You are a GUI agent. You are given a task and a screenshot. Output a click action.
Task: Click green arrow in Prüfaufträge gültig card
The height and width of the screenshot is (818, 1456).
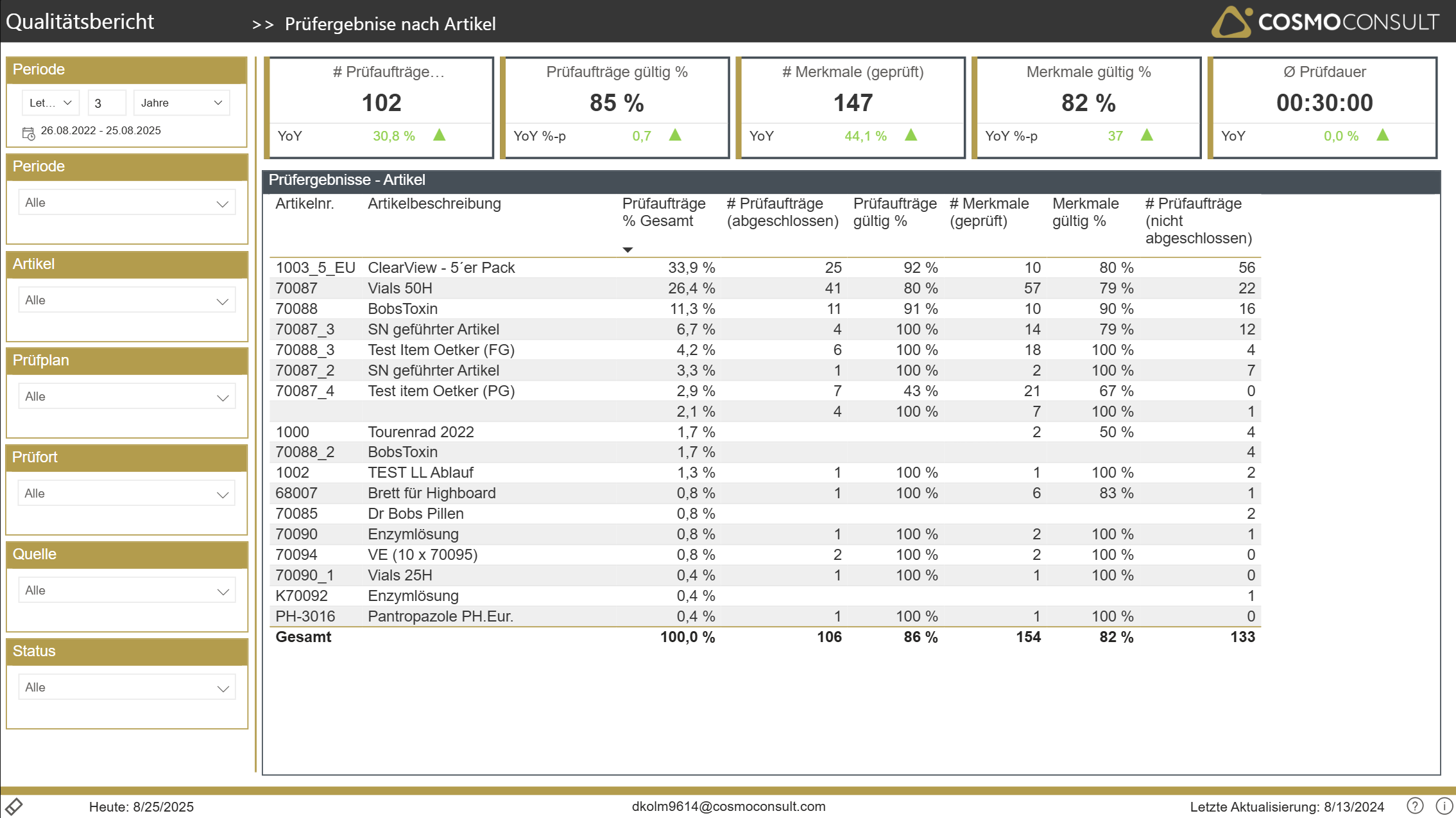tap(675, 135)
